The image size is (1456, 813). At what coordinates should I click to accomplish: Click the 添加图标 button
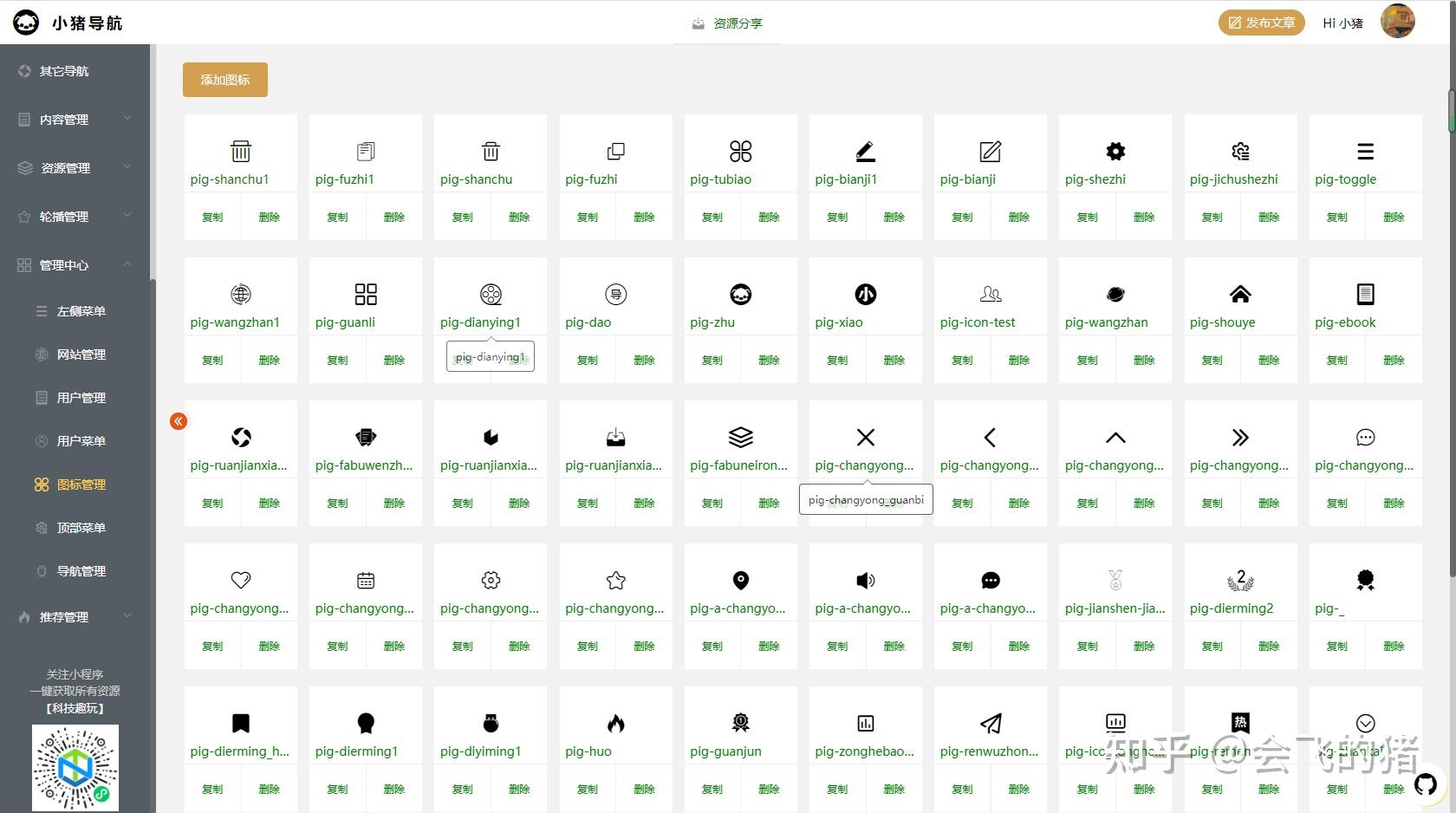pyautogui.click(x=225, y=80)
